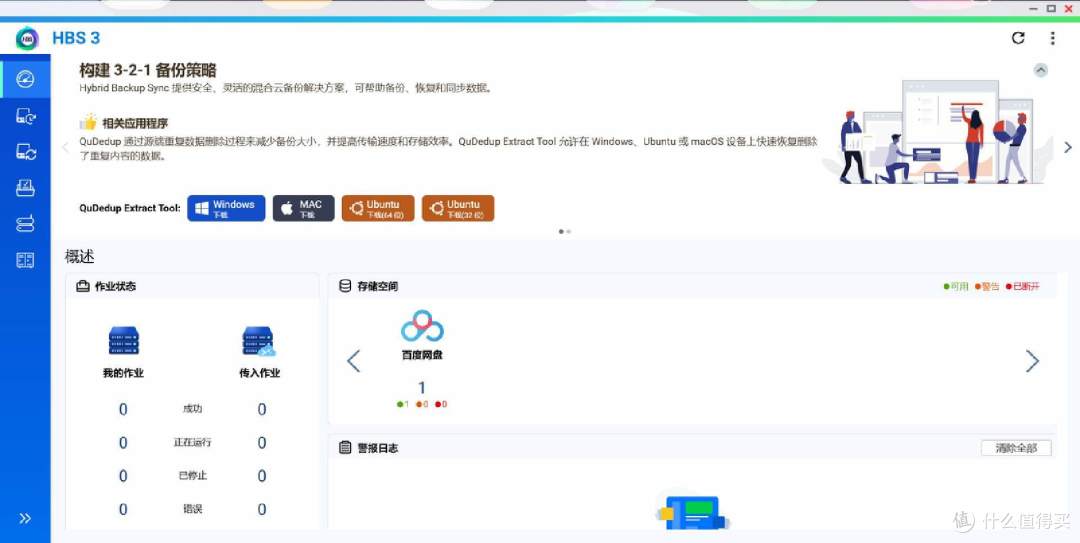Click 传入作业 success count 0
Viewport: 1080px width, 543px height.
262,409
